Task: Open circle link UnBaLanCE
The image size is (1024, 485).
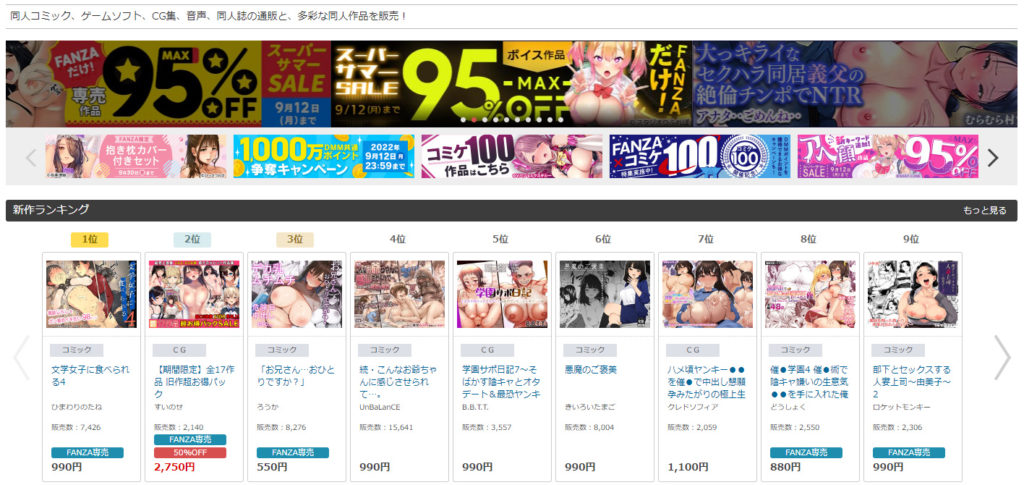Action: (378, 408)
